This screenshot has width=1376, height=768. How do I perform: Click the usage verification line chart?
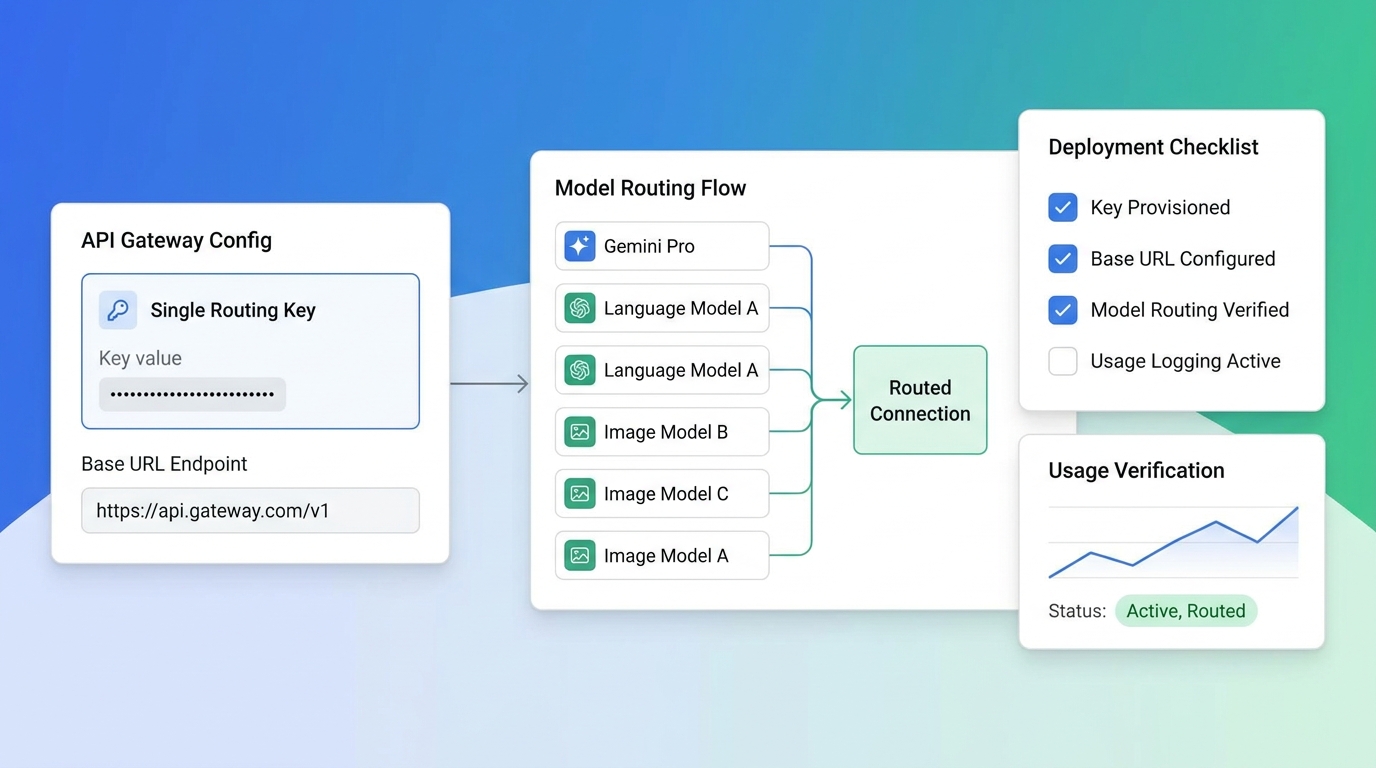click(x=1173, y=542)
